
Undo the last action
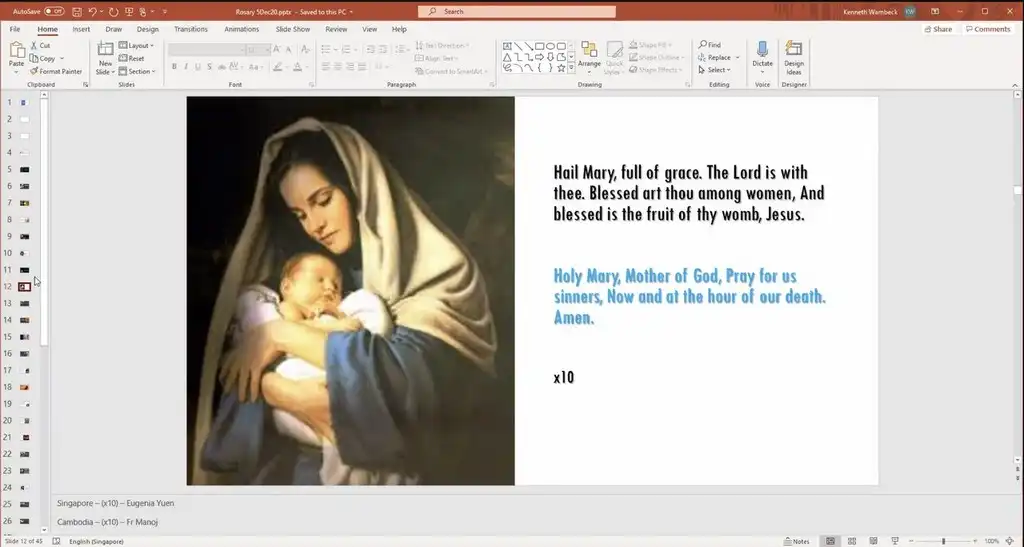(92, 12)
